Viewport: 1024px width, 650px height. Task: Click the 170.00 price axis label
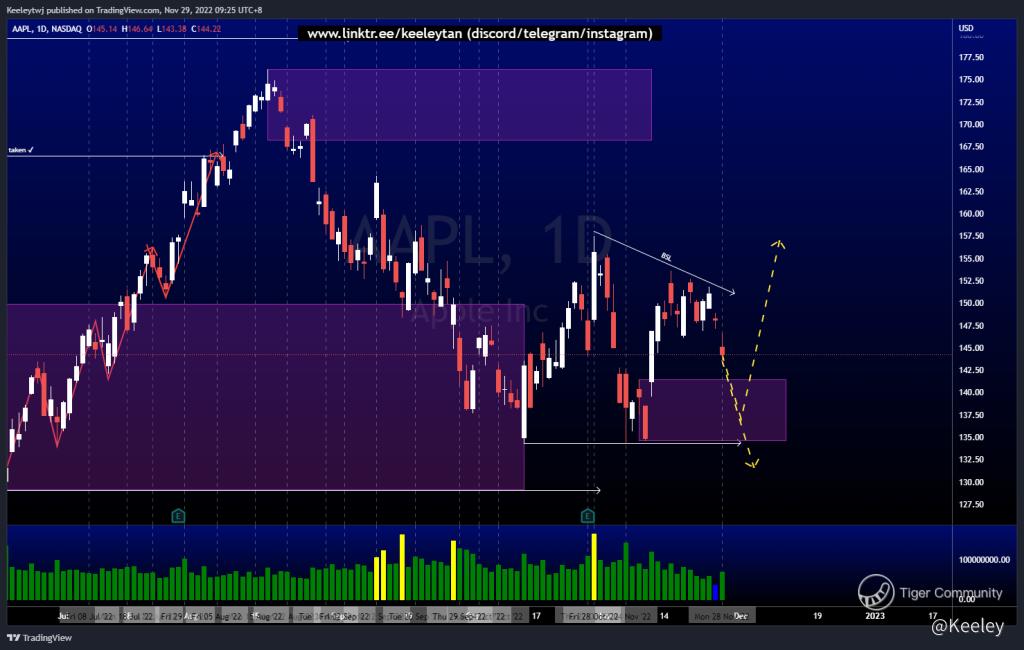coord(971,124)
